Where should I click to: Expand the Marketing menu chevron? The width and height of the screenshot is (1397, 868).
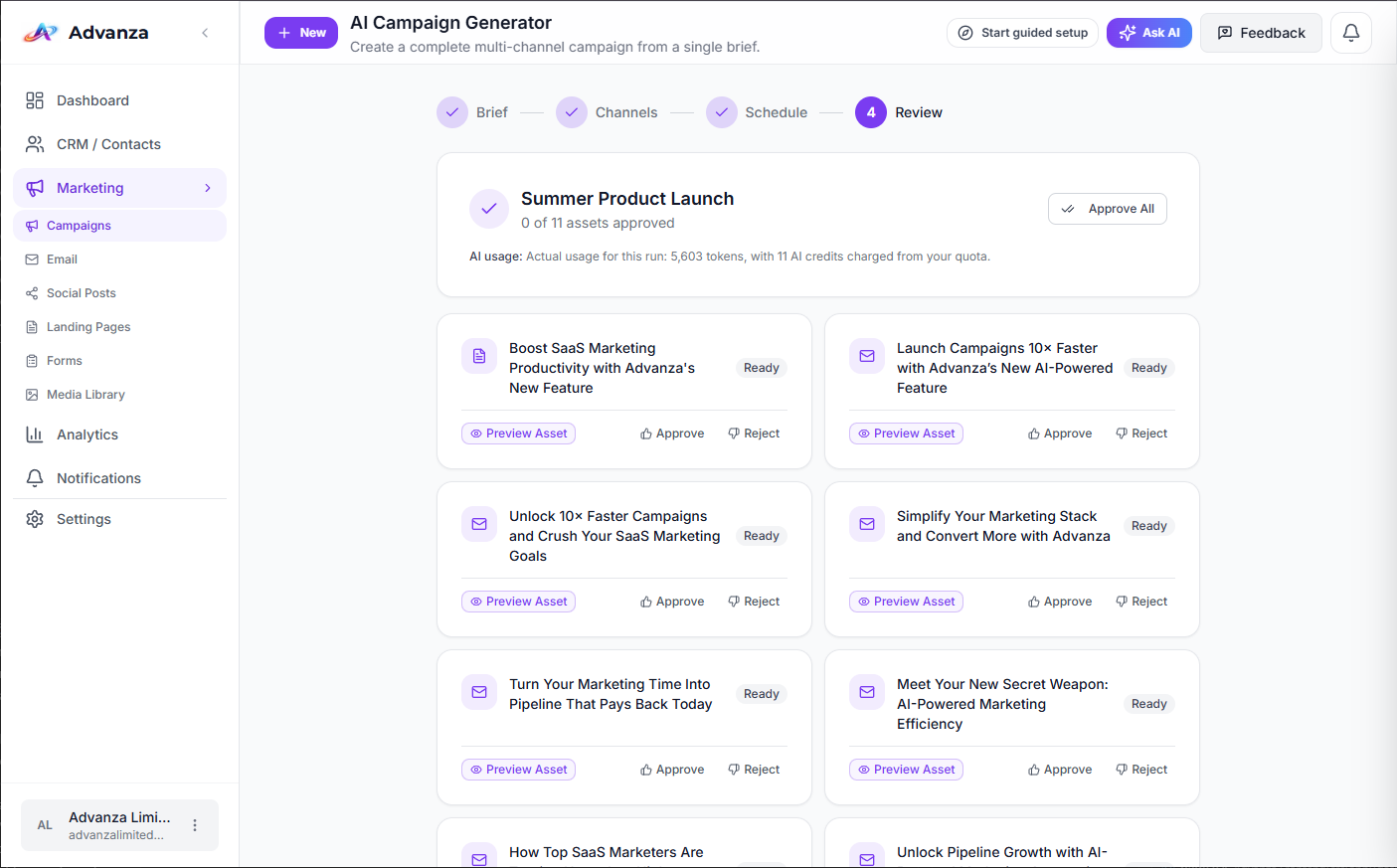pos(208,188)
